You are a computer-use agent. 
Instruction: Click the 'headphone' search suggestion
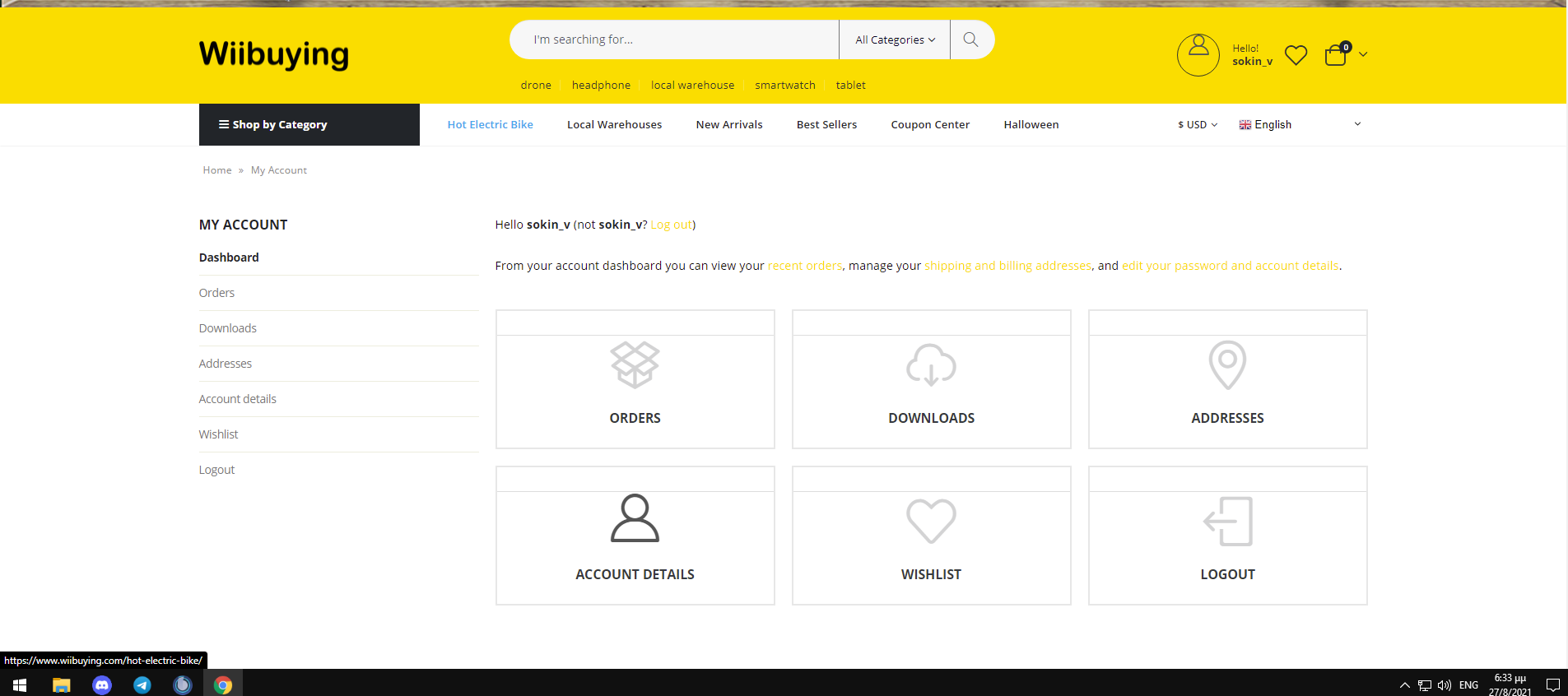601,85
